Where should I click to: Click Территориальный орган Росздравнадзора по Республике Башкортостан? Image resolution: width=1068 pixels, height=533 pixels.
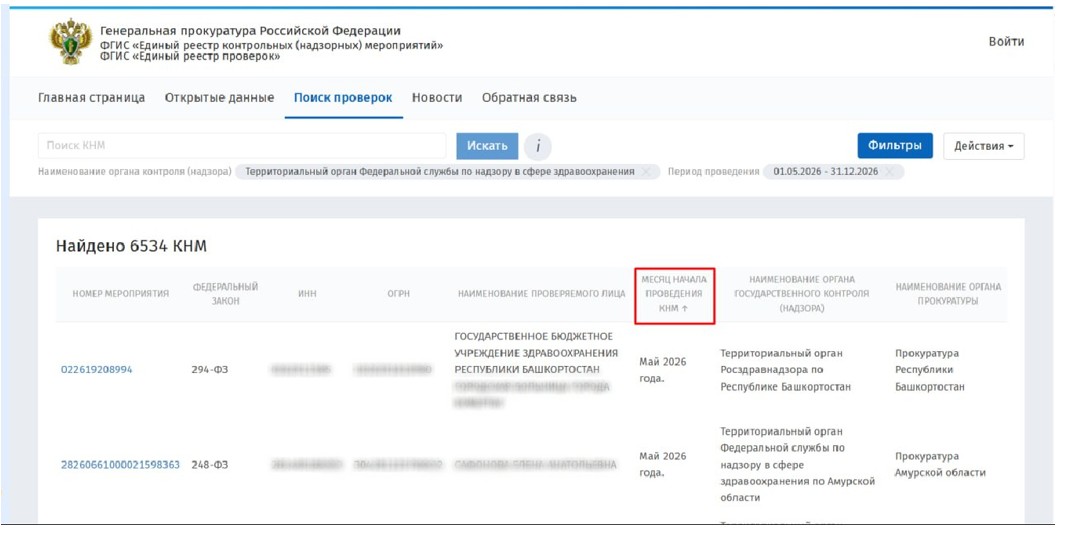coord(785,370)
